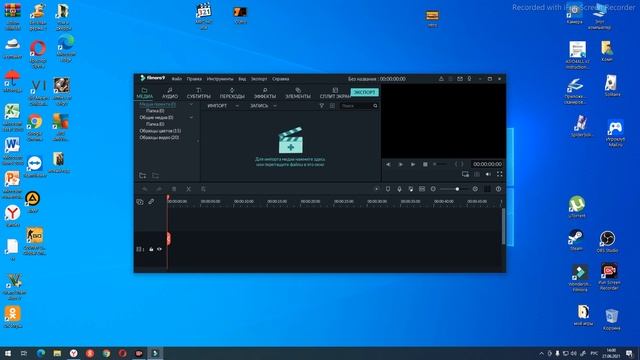The height and width of the screenshot is (360, 640).
Task: Open the Вид menu
Action: click(x=242, y=79)
